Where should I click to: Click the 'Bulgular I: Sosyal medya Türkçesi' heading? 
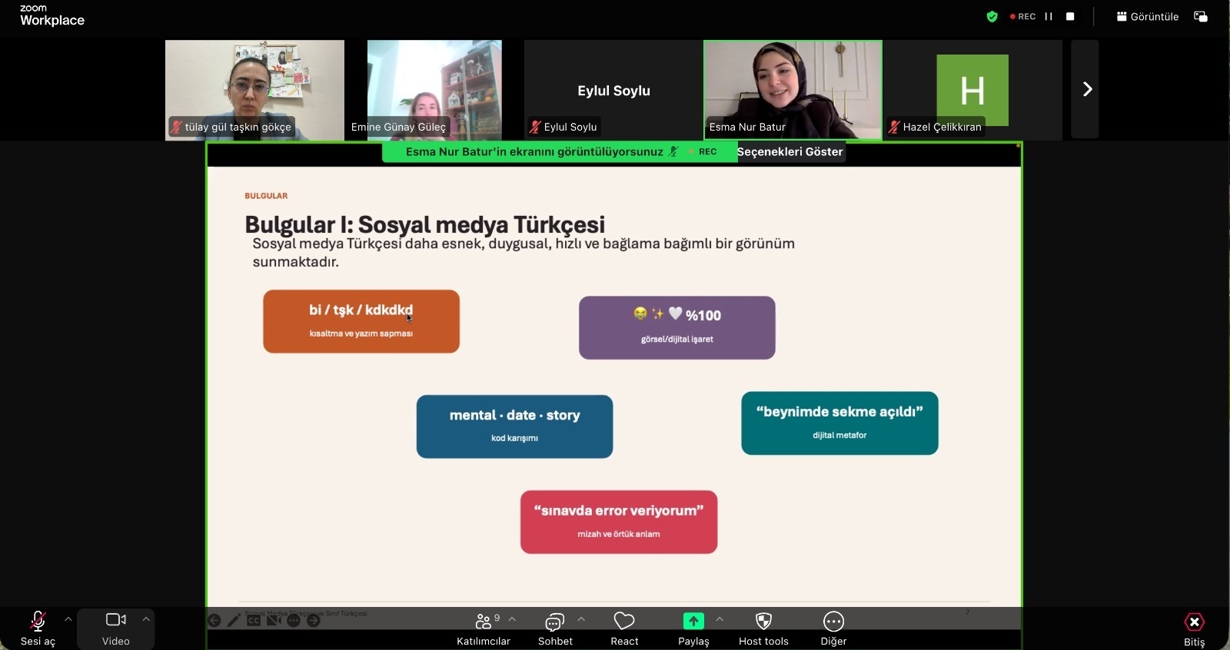pos(425,225)
